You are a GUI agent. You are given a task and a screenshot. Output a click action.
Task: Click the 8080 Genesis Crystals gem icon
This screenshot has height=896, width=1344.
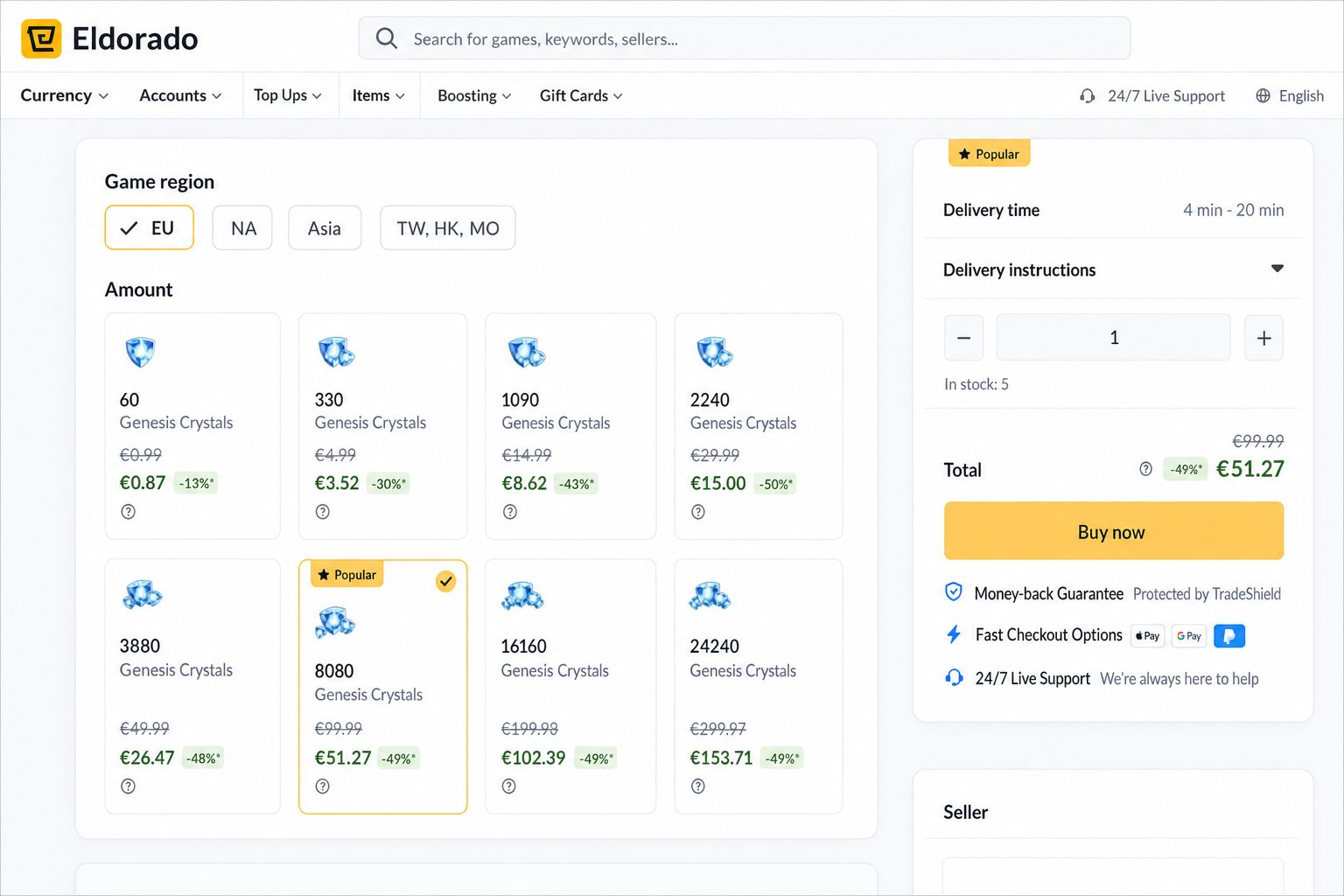pos(335,622)
